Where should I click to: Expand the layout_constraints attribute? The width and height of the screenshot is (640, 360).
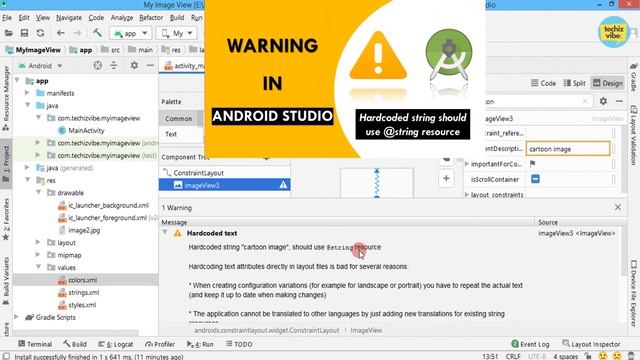pyautogui.click(x=467, y=195)
